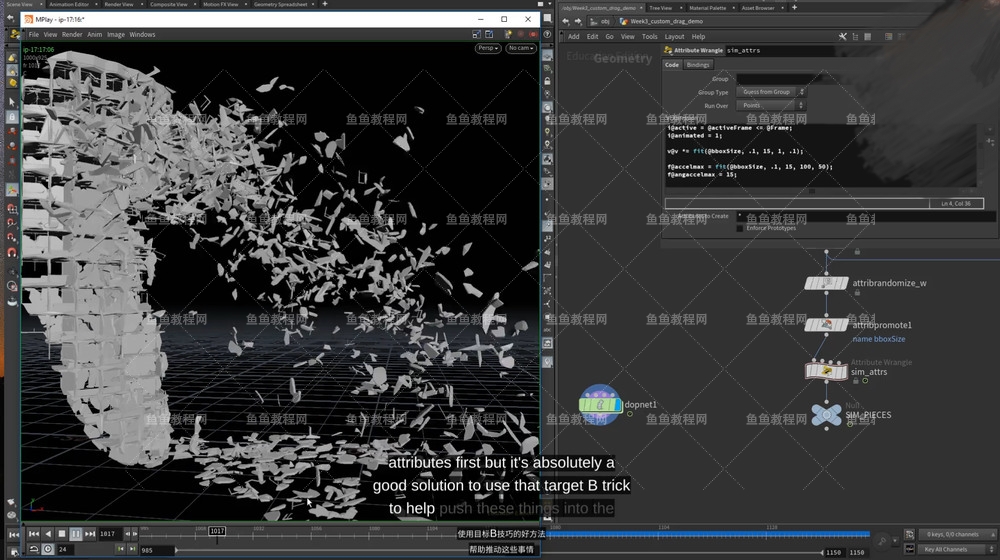Open network editor Layout menu
Screen dimensions: 1000x560
coord(674,36)
